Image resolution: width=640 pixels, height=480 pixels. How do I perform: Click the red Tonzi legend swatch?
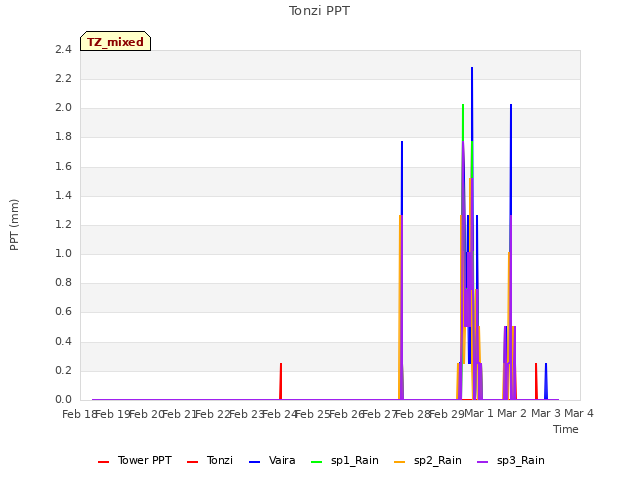click(x=192, y=462)
